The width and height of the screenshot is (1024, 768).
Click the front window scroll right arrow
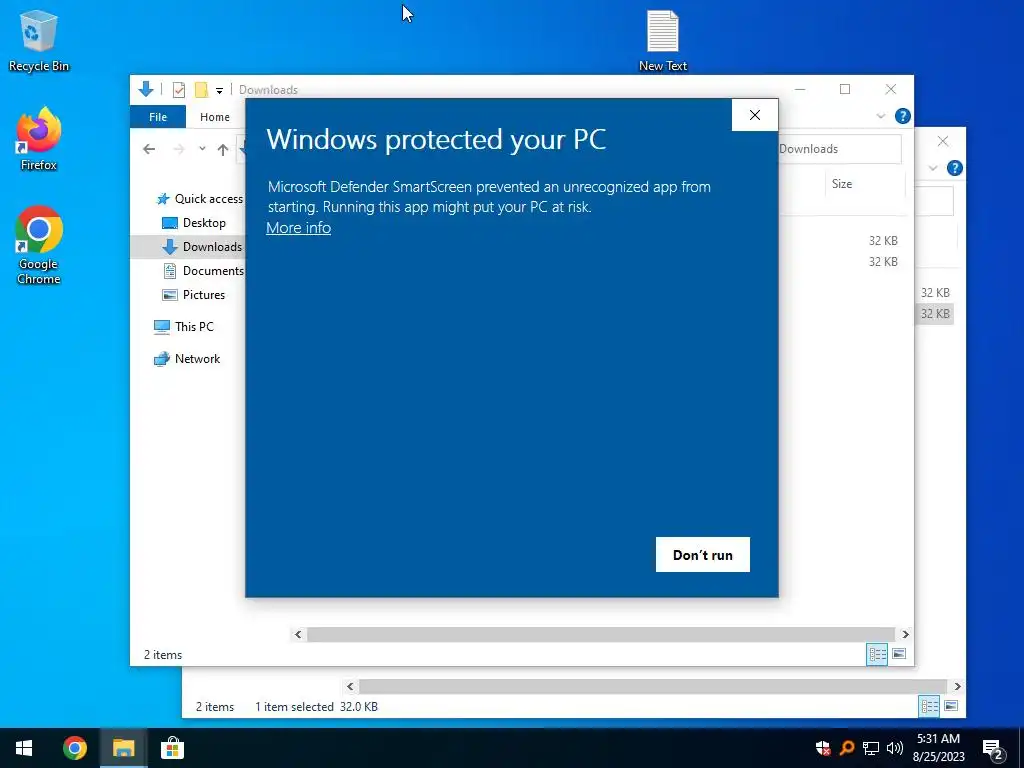click(905, 634)
